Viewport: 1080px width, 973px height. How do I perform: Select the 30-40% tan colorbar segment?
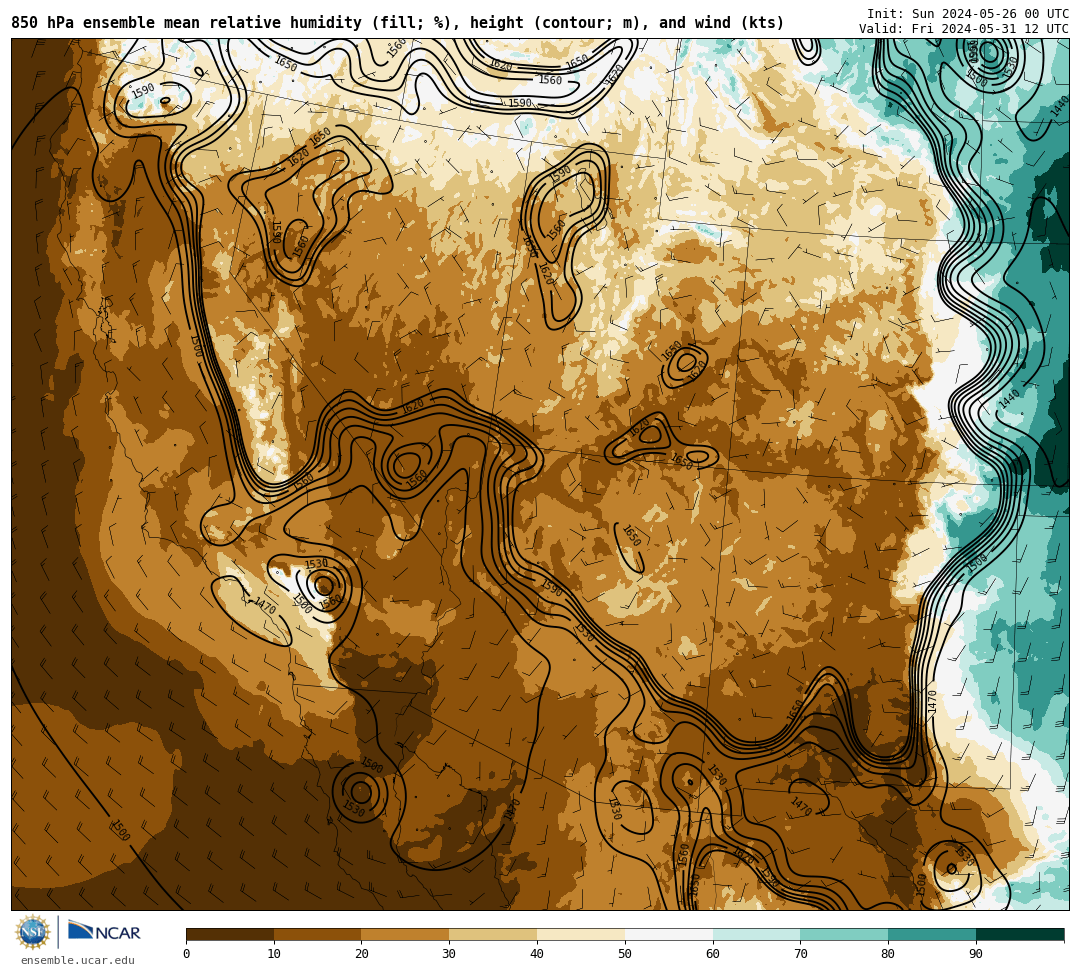[x=493, y=934]
